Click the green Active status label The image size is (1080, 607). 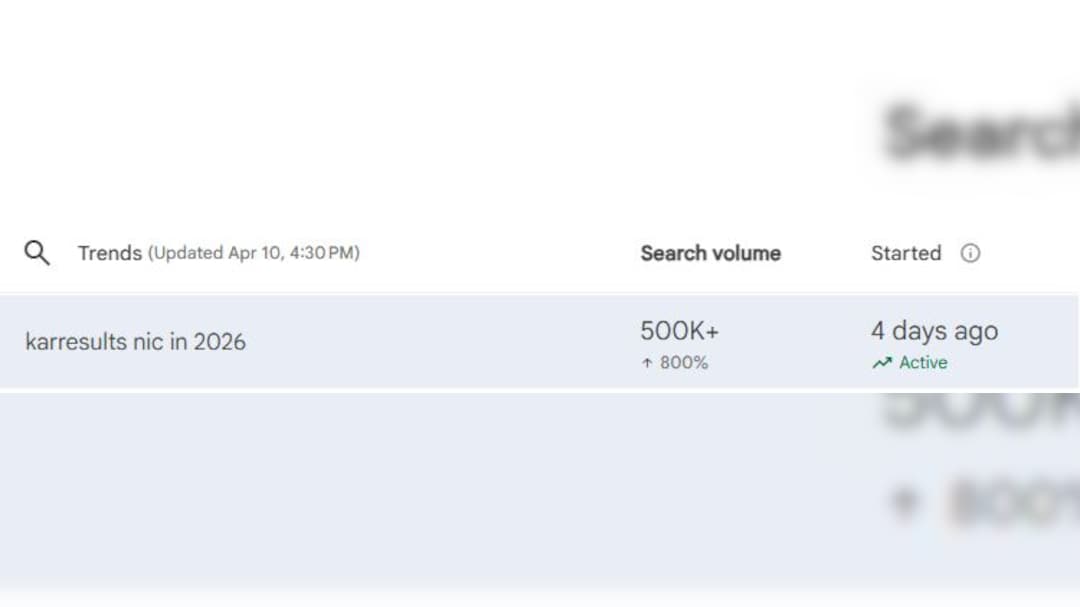point(923,363)
